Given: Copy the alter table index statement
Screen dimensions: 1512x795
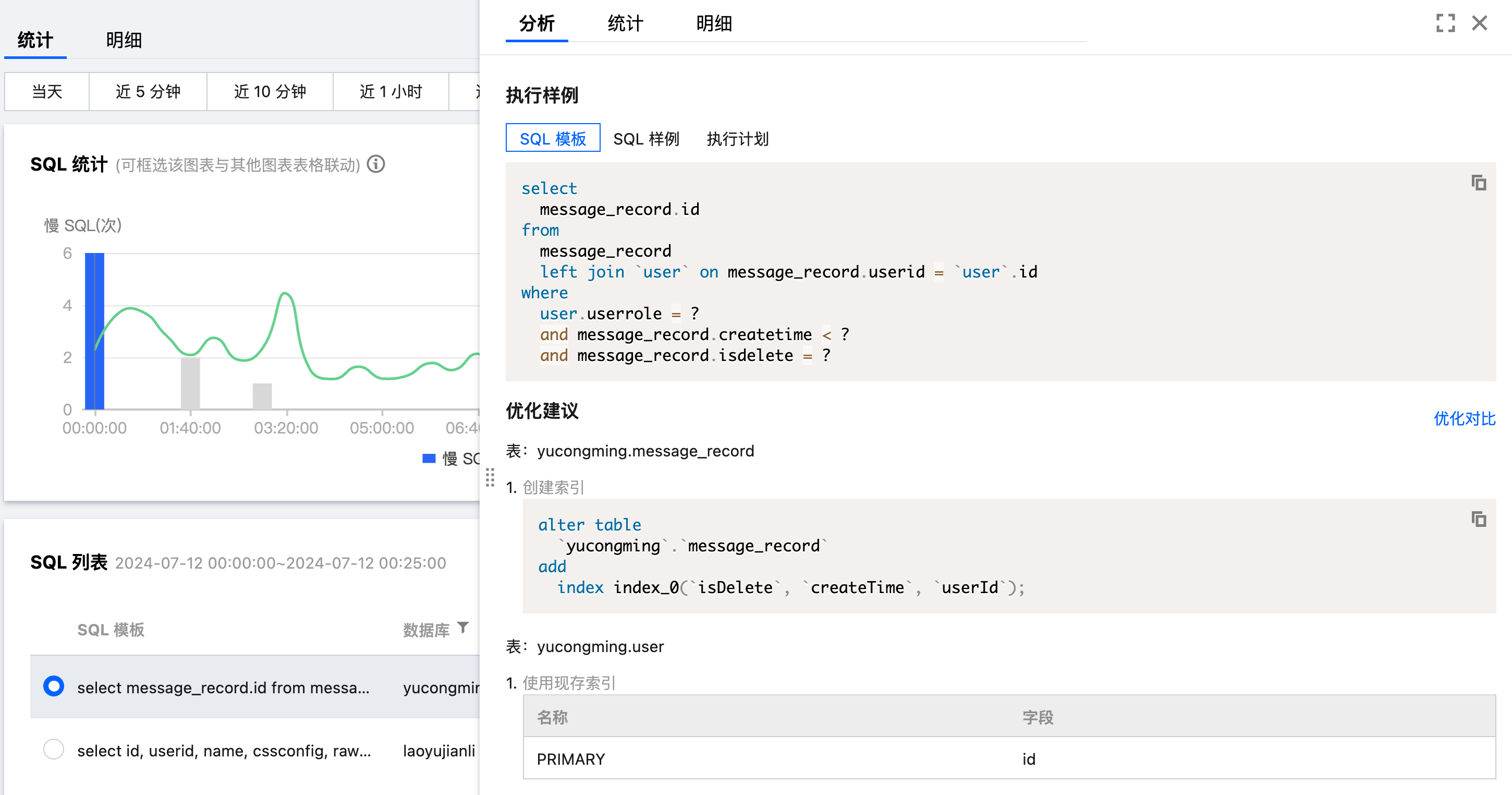Looking at the screenshot, I should click(x=1479, y=519).
